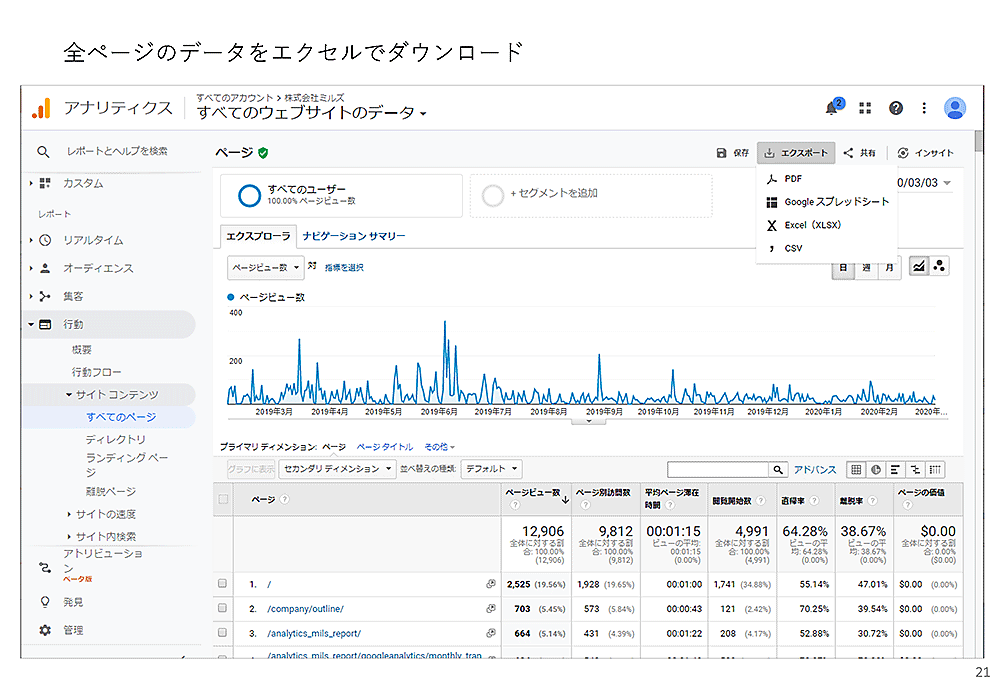This screenshot has width=1000, height=692.
Task: Switch to ナビゲーション サマリー tab
Action: point(354,236)
